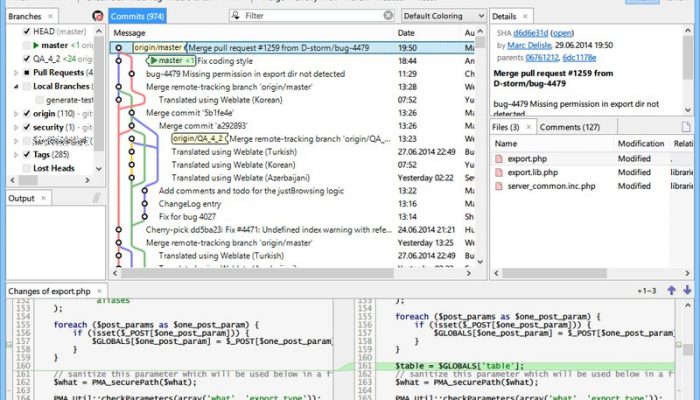Uncheck the HEAD (master) checkbox
Viewport: 700px width, 400px height.
point(27,31)
